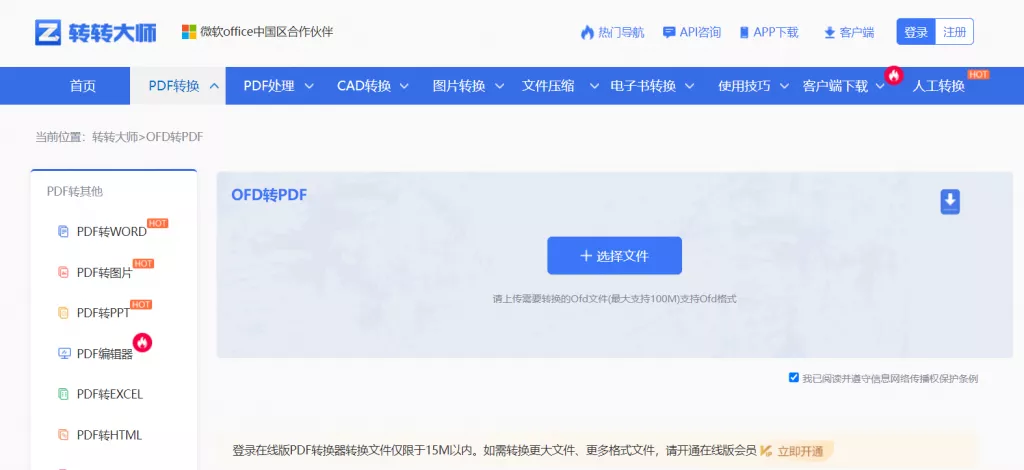Expand the CAD转换 dropdown chevron
This screenshot has width=1024, height=470.
click(x=404, y=86)
